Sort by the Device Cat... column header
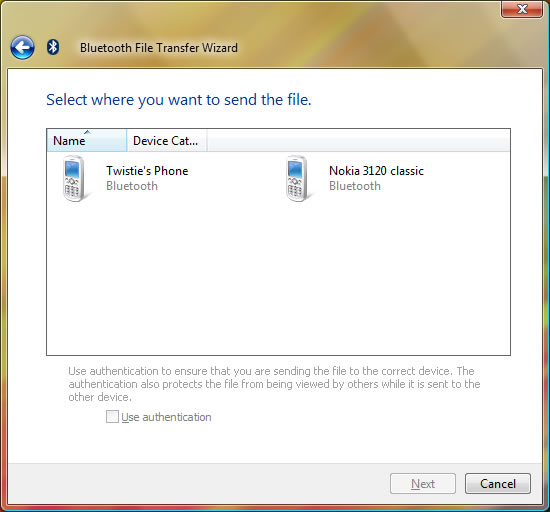 [167, 141]
